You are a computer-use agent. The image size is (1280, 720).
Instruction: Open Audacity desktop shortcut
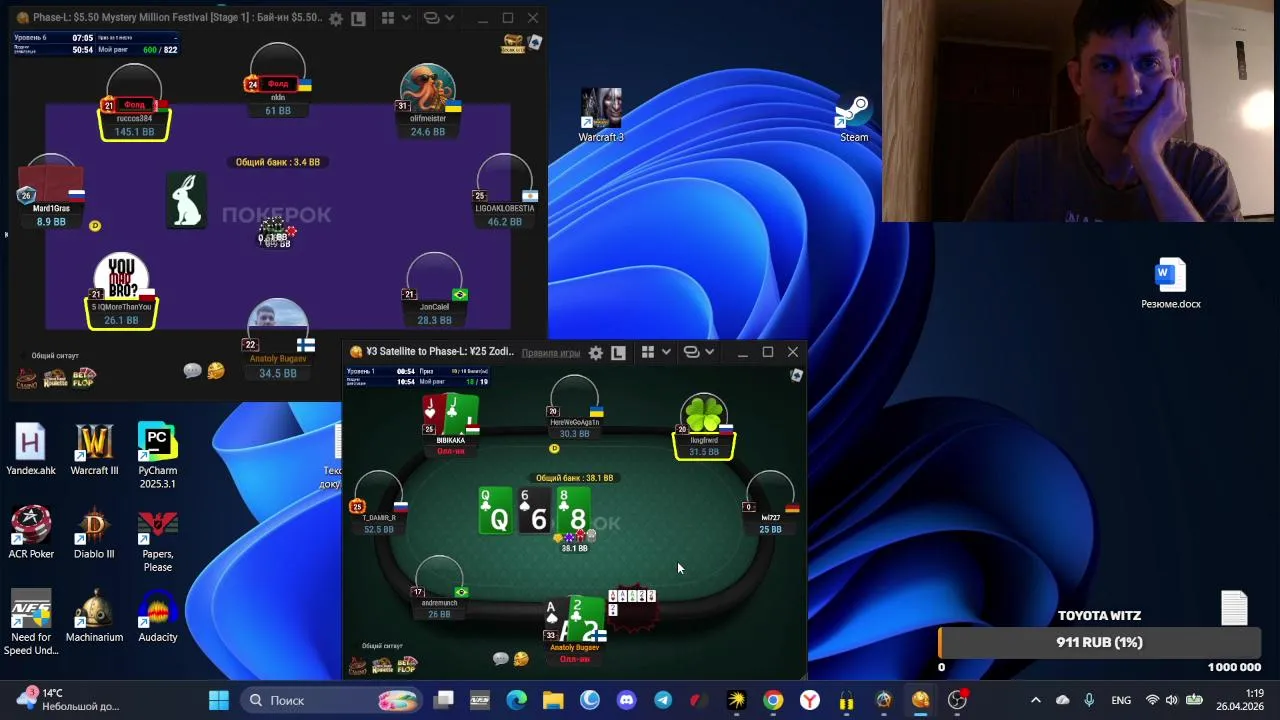(x=158, y=616)
